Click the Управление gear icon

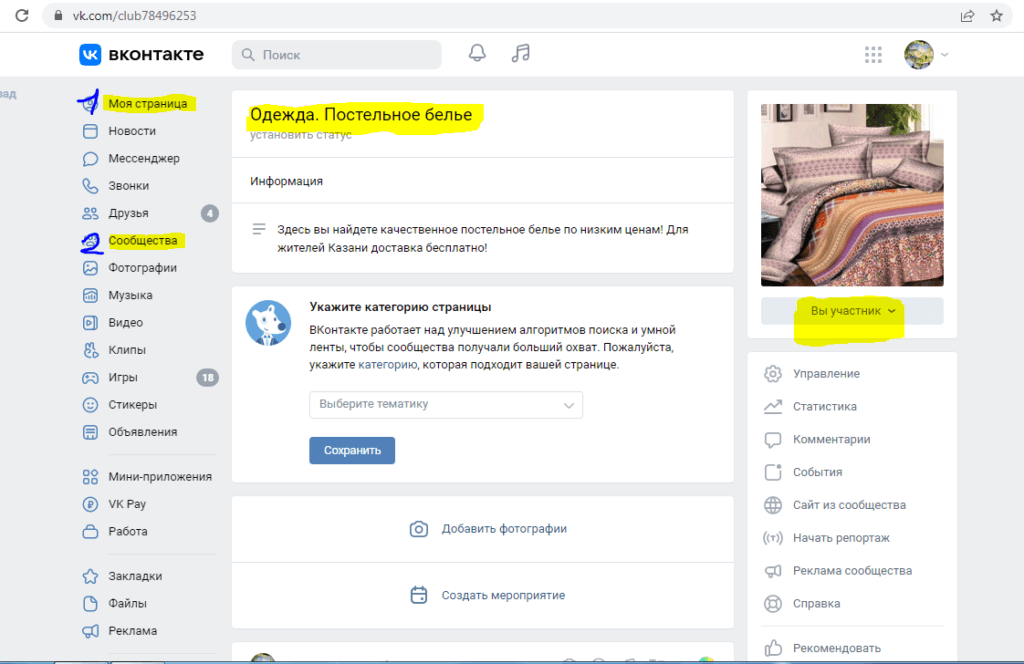772,374
